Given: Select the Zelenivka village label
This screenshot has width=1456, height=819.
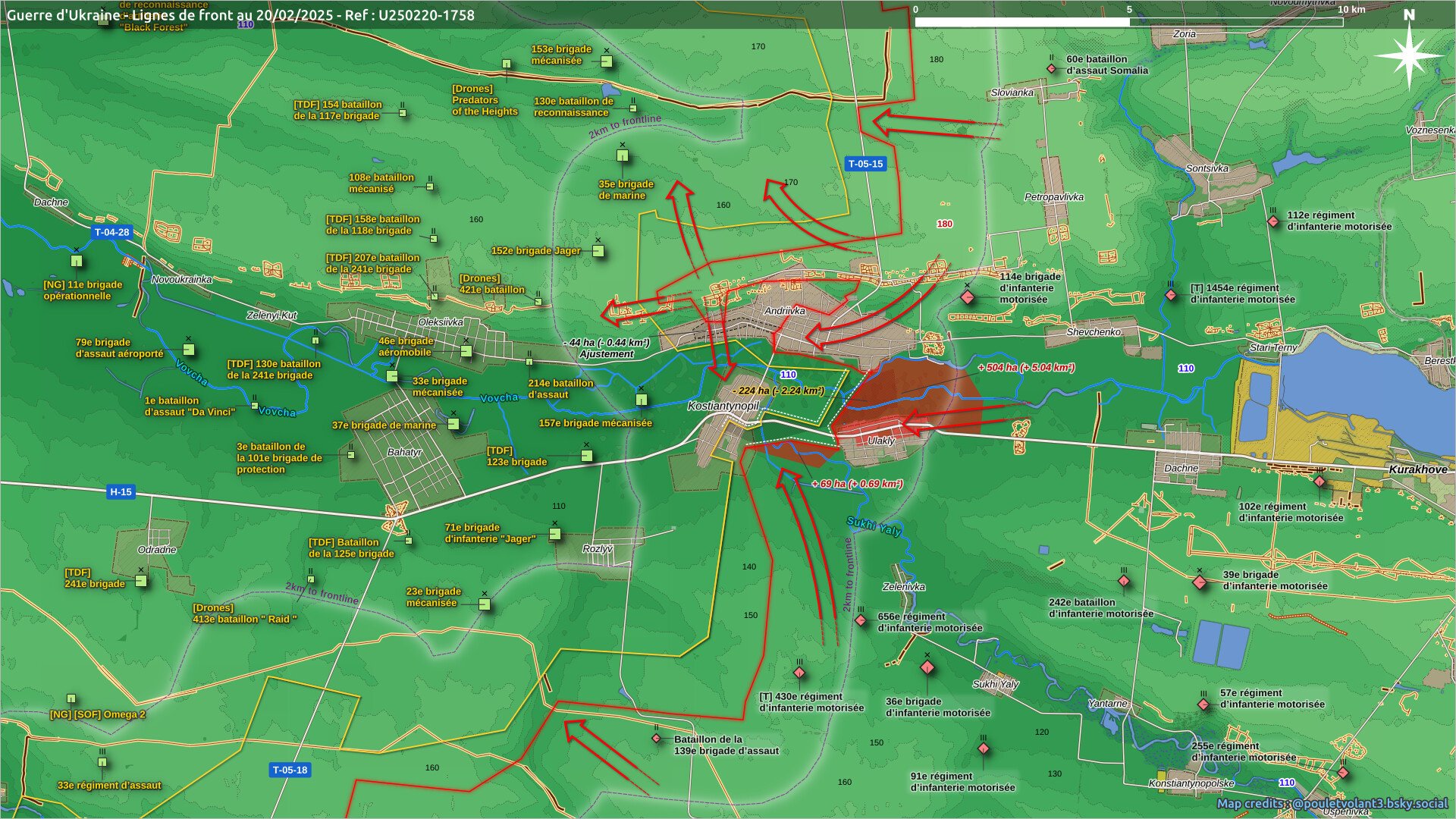Looking at the screenshot, I should [x=904, y=587].
